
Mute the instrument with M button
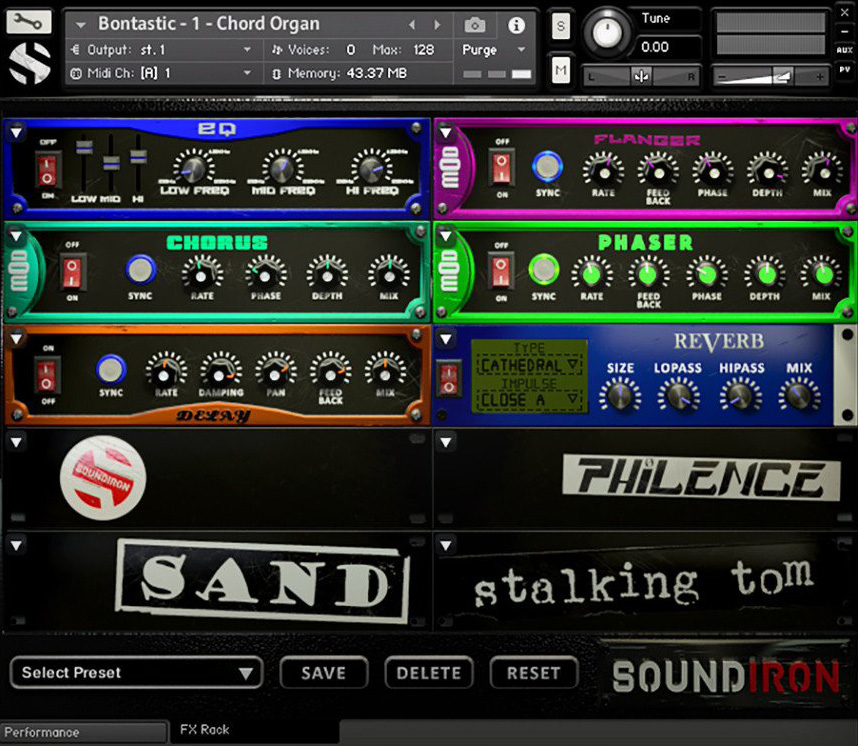560,70
